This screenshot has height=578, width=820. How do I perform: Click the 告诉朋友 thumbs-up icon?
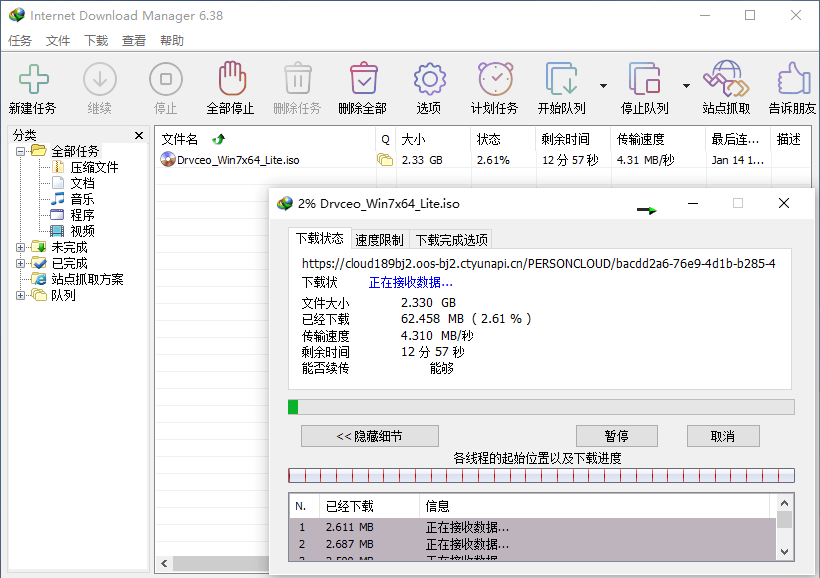click(793, 78)
